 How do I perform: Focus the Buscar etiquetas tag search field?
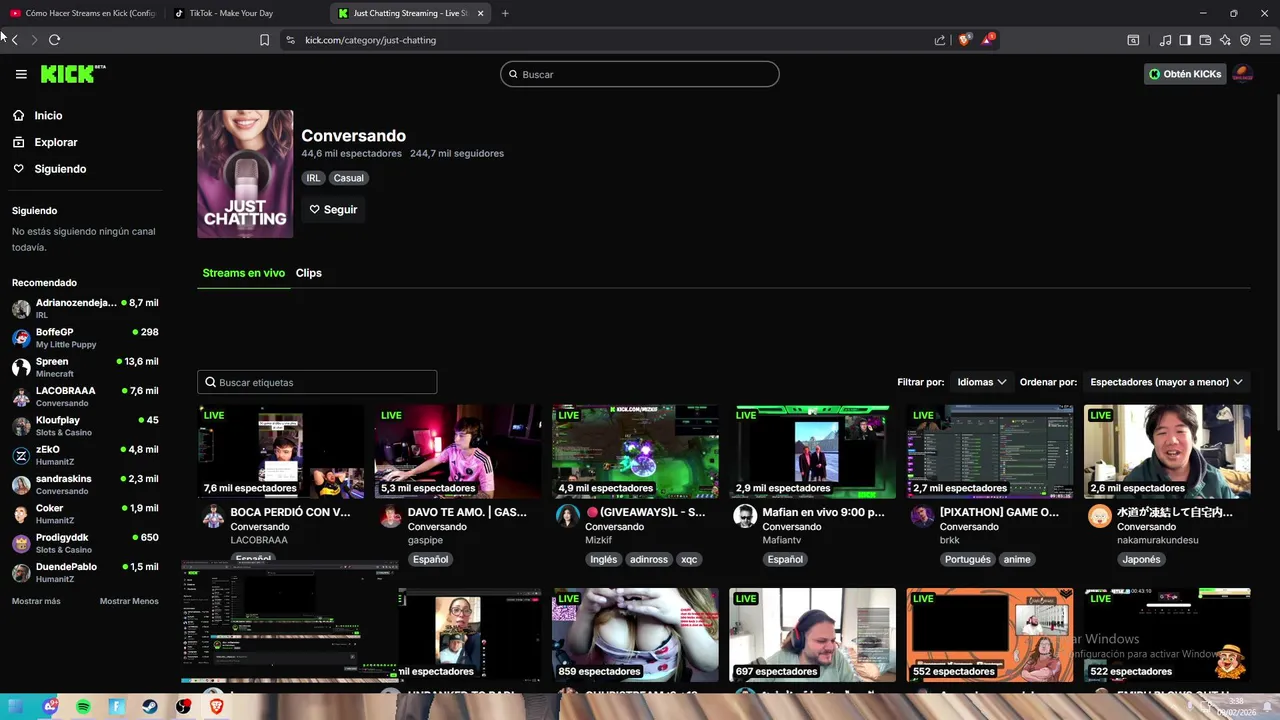coord(317,382)
